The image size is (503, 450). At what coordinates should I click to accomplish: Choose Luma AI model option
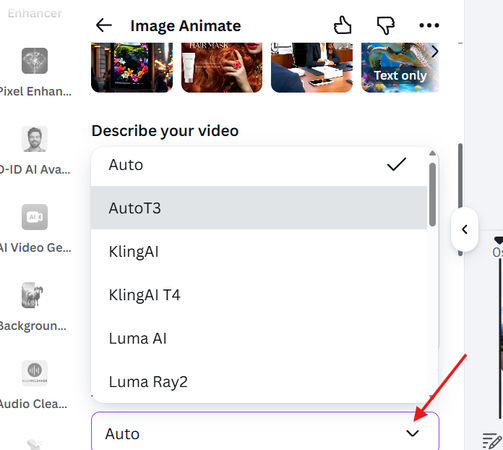(x=259, y=338)
